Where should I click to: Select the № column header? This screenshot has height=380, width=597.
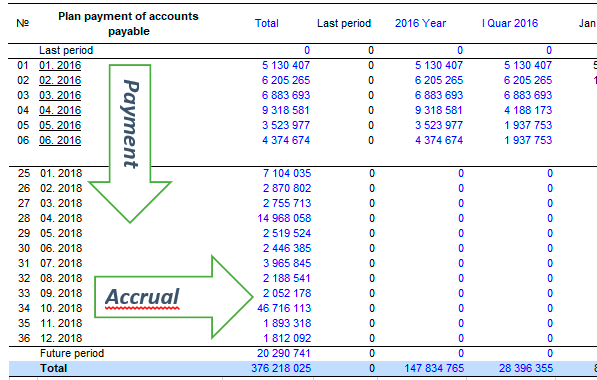(22, 23)
